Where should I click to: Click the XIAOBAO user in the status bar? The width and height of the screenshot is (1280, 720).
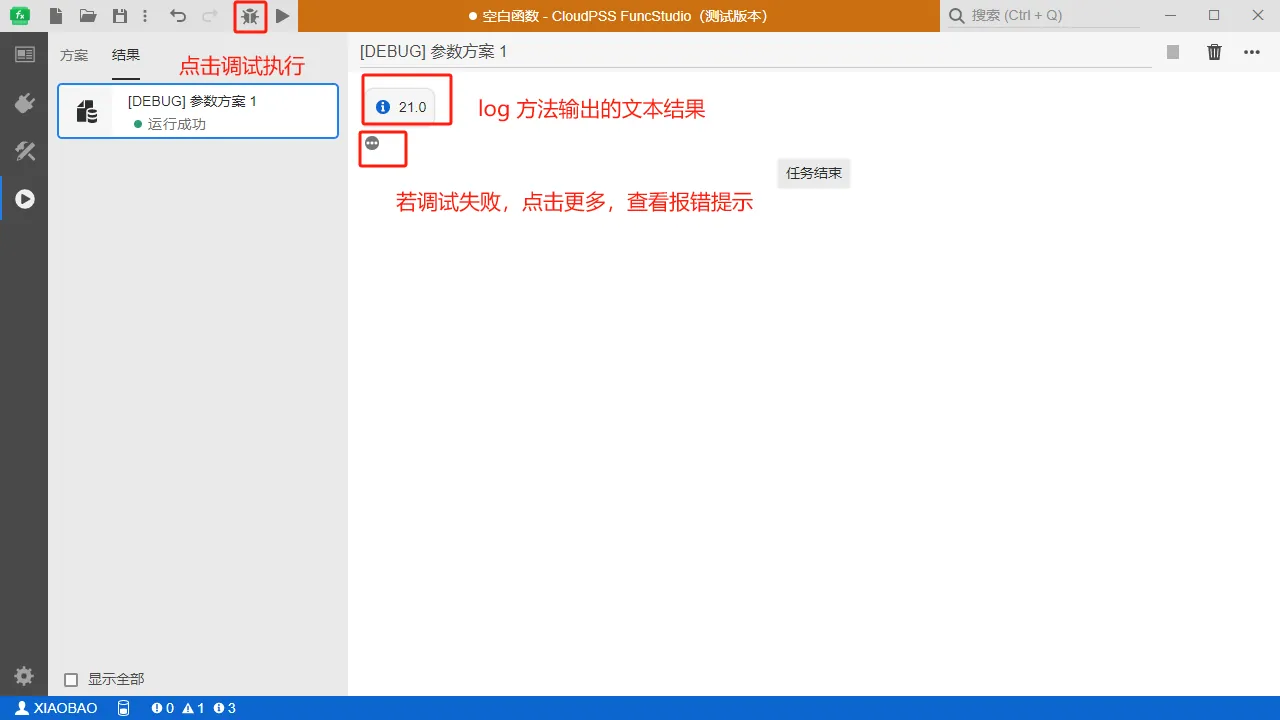point(57,708)
